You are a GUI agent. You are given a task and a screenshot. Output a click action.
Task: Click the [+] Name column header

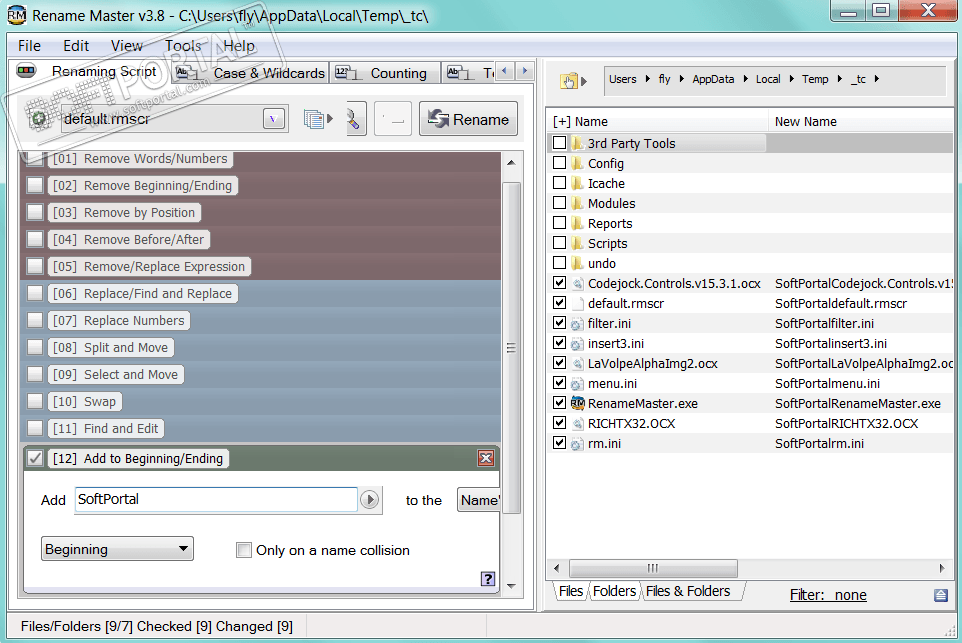click(656, 121)
